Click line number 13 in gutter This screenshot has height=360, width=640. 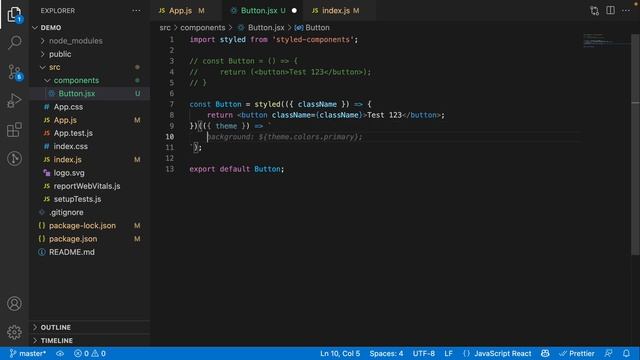coord(170,169)
